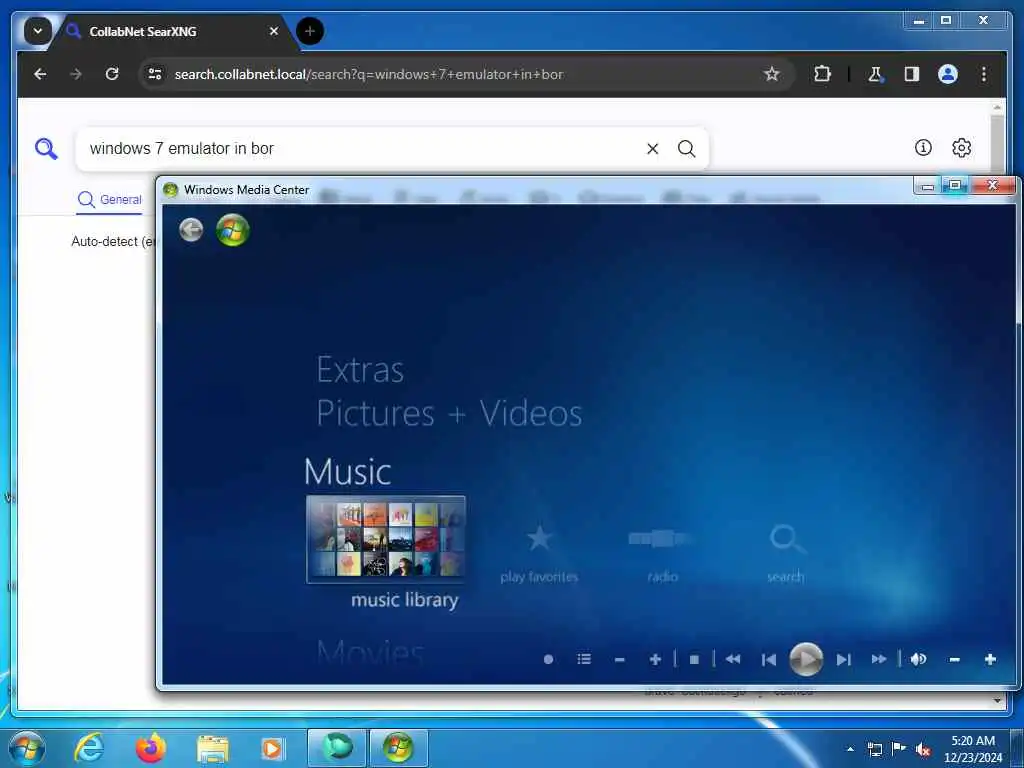Open a new browser tab
This screenshot has height=768, width=1024.
click(x=310, y=31)
